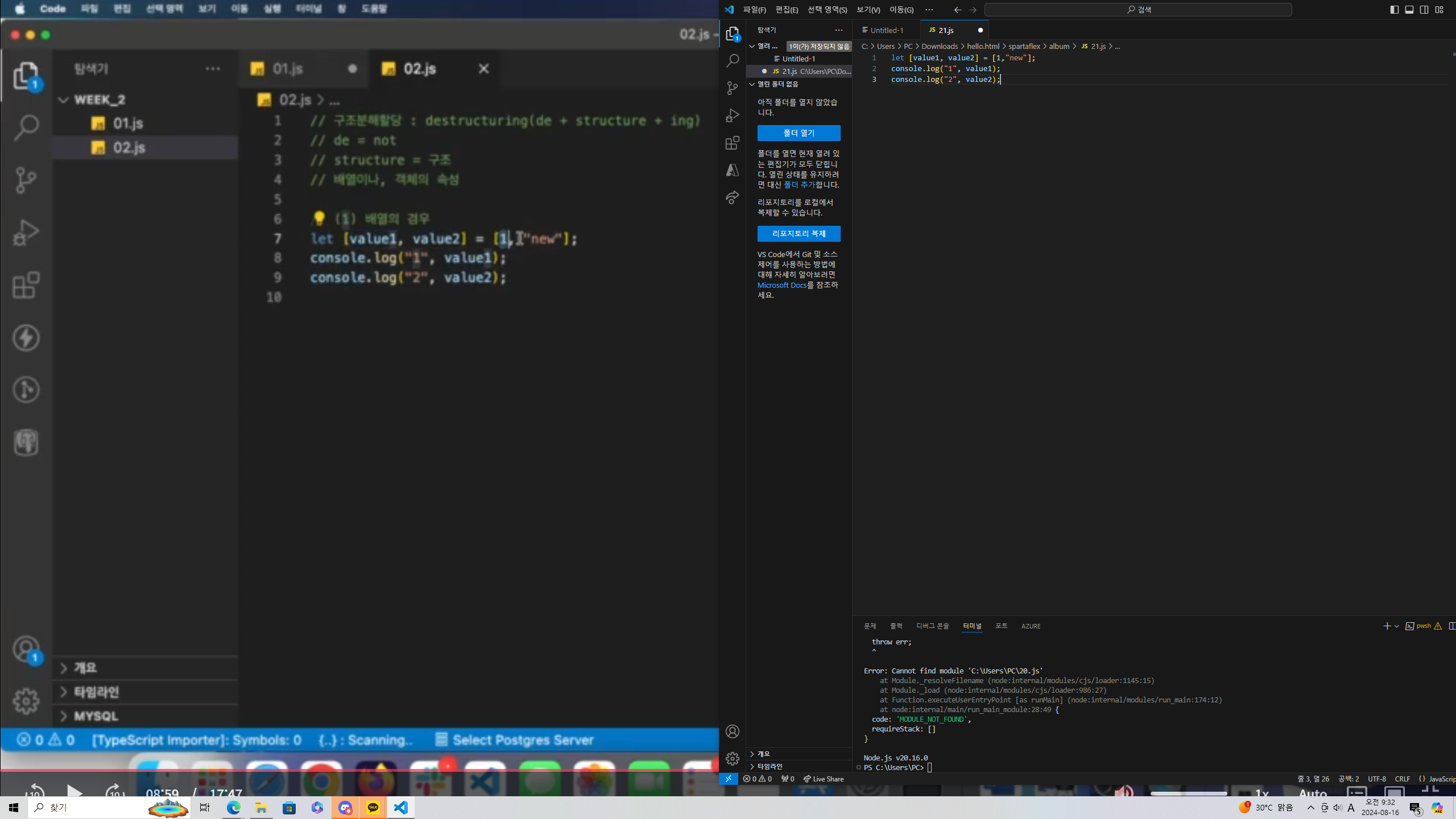This screenshot has width=1456, height=819.
Task: Open the Search view in the right VS Code activity bar
Action: (733, 60)
